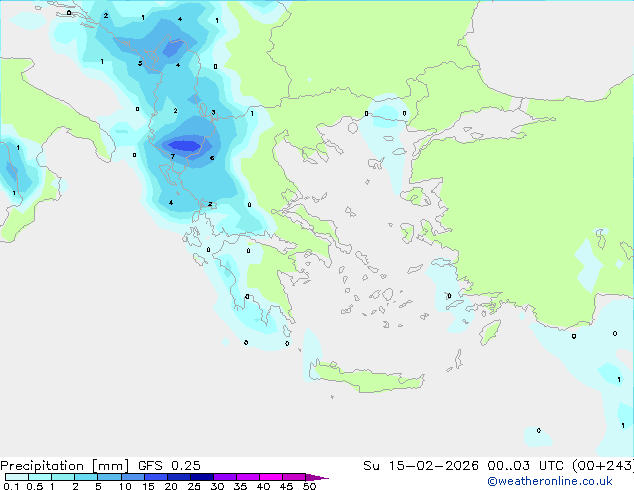Pick the 40–45 mm magenta legend swatch
634x490 pixels.
271,477
